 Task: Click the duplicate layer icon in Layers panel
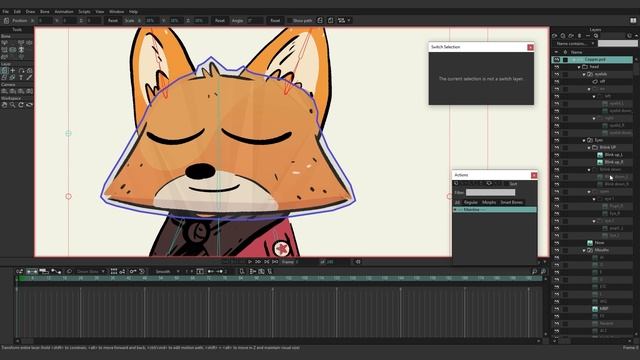[563, 36]
